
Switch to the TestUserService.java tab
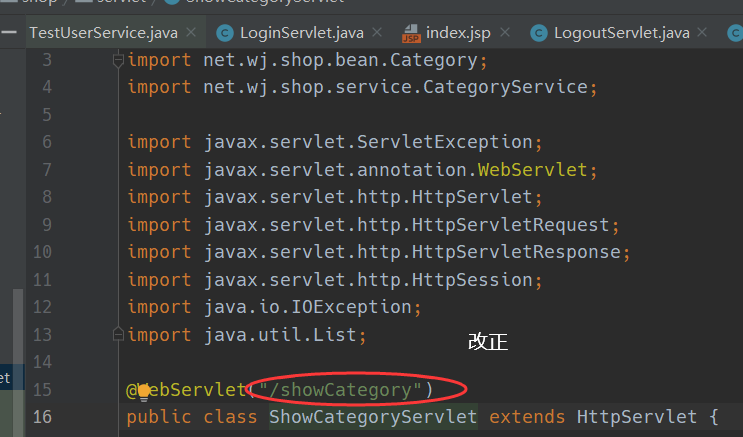click(x=103, y=33)
